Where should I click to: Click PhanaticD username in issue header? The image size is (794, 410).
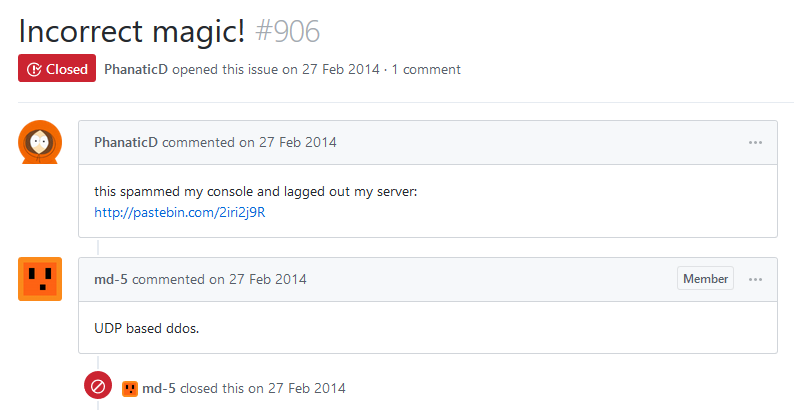pyautogui.click(x=136, y=69)
